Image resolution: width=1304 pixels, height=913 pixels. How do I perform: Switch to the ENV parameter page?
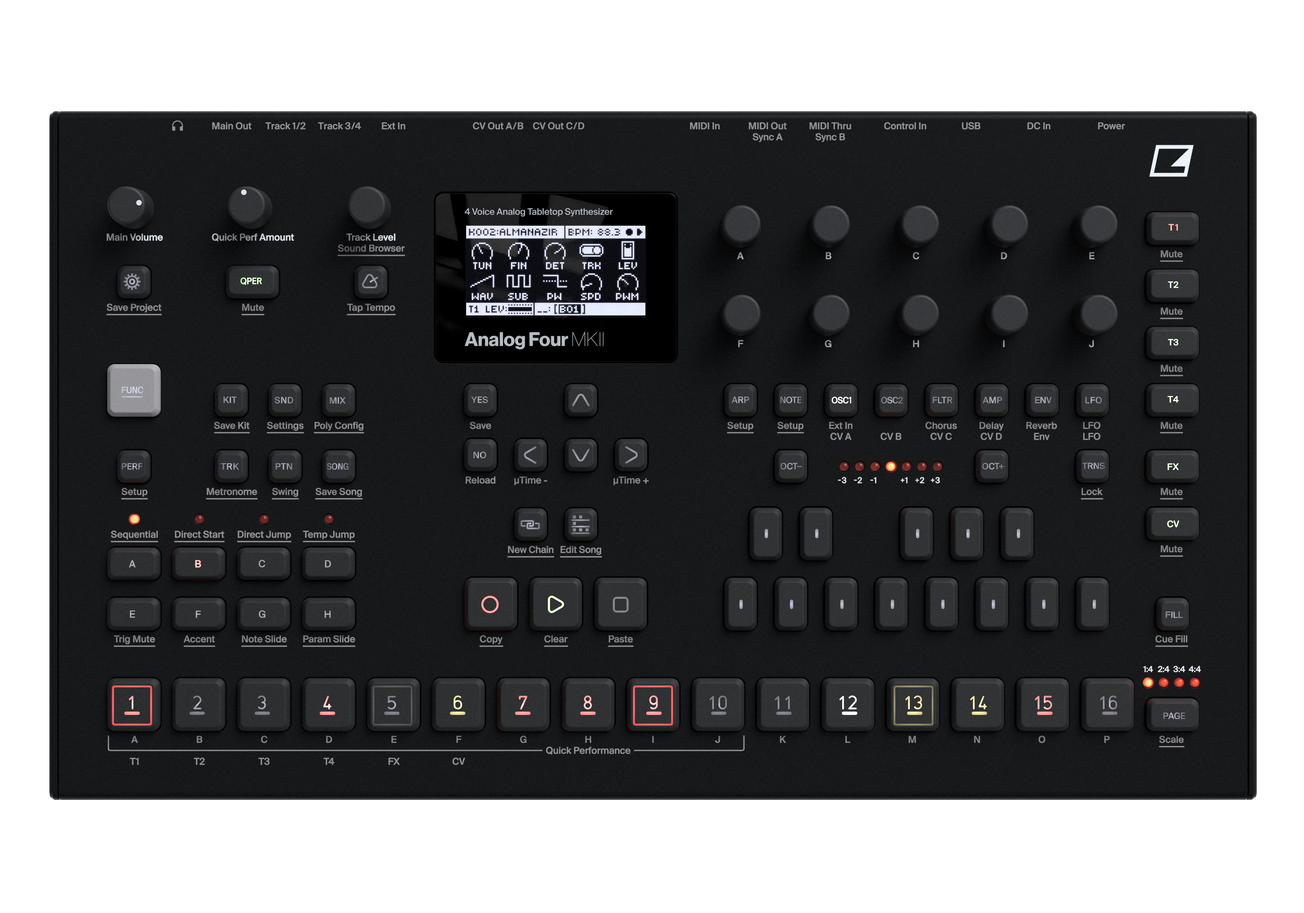coord(1042,400)
